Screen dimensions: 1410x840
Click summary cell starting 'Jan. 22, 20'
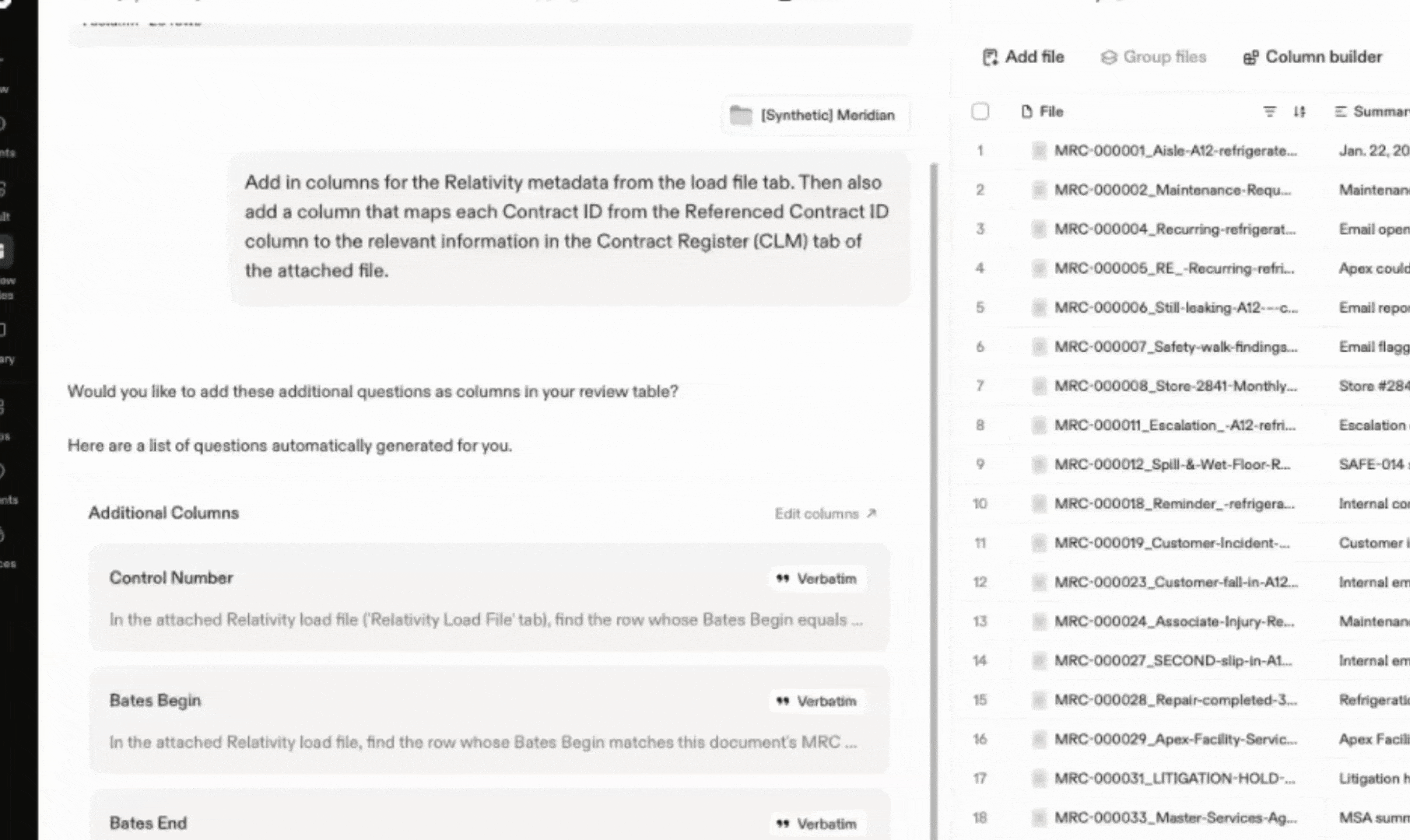pyautogui.click(x=1373, y=151)
